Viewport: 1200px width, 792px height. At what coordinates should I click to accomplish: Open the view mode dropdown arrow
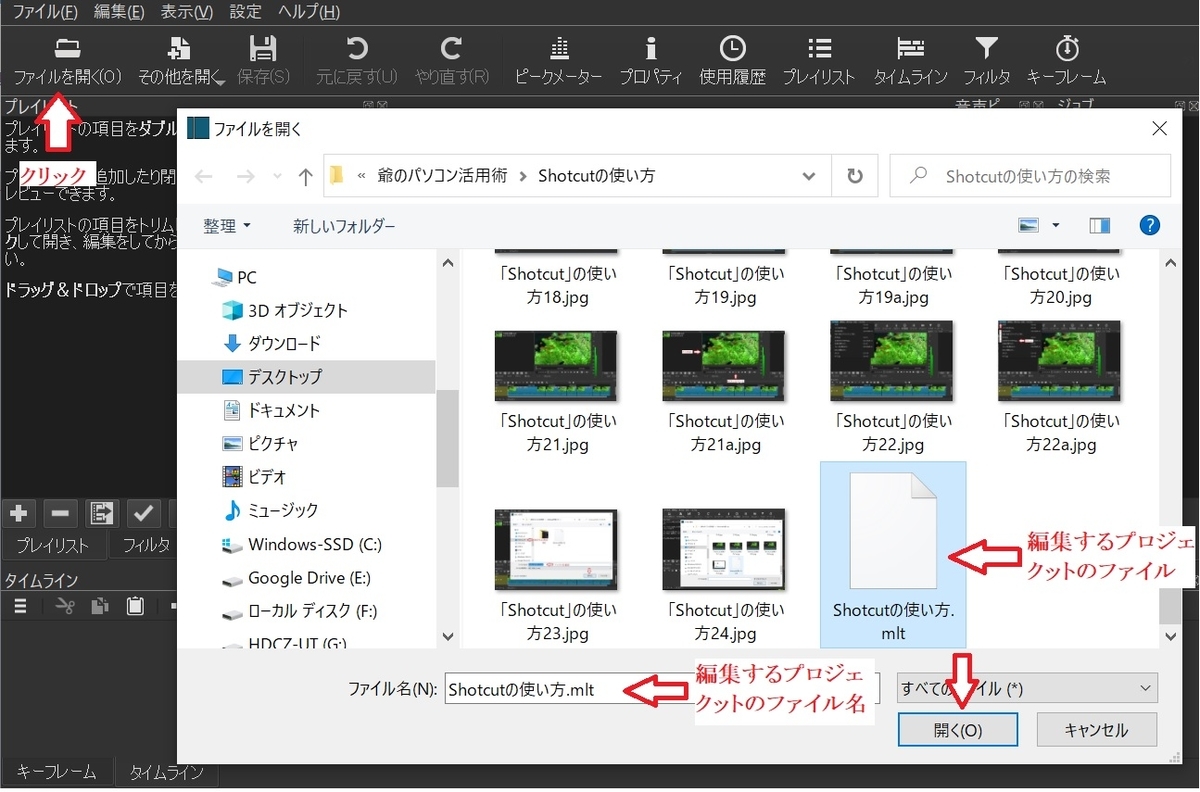click(1056, 227)
